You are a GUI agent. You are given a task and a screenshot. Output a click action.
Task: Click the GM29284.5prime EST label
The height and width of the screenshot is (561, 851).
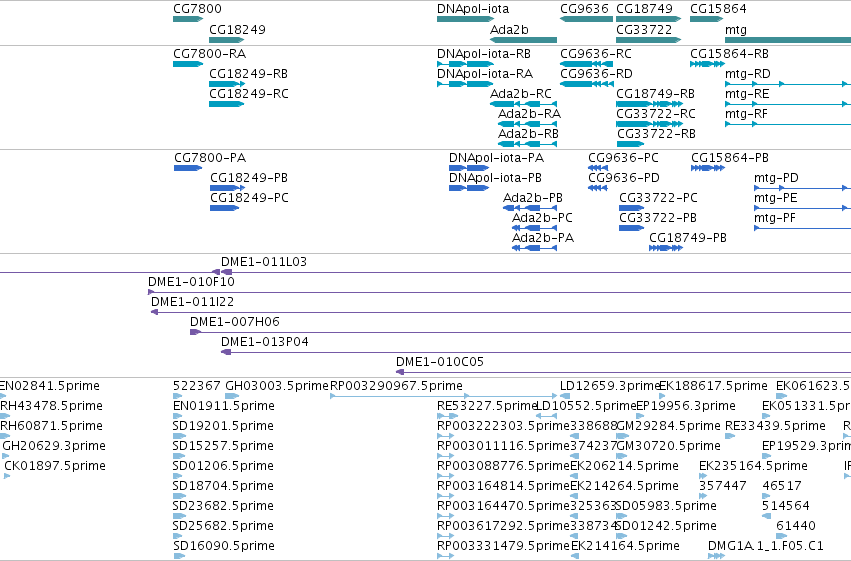point(668,426)
